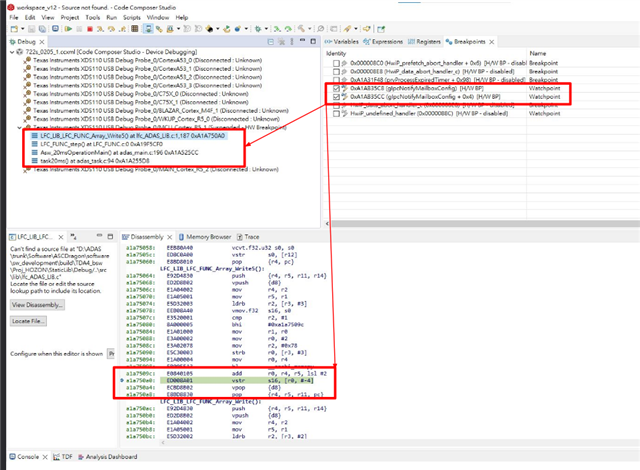
Task: Open the Analysis Dashboard tab
Action: coord(107,457)
